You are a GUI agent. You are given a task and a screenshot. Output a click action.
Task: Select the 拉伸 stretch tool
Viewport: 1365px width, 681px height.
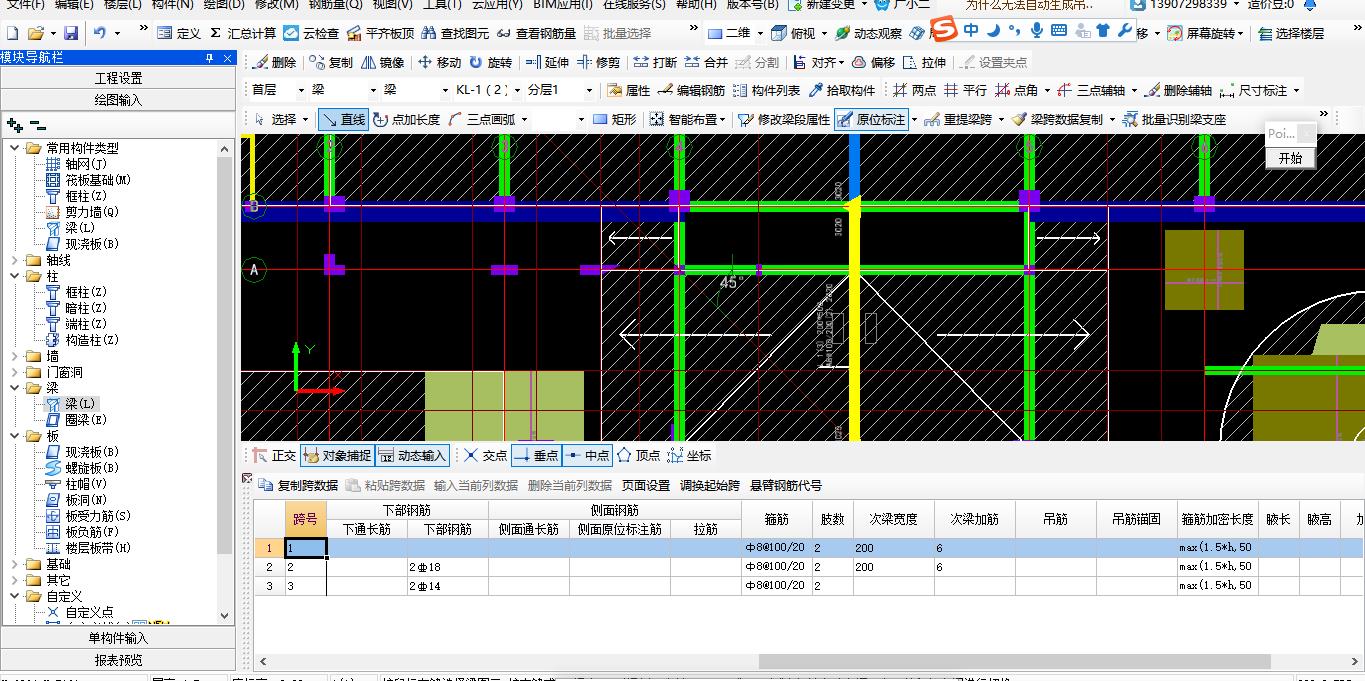(x=924, y=62)
